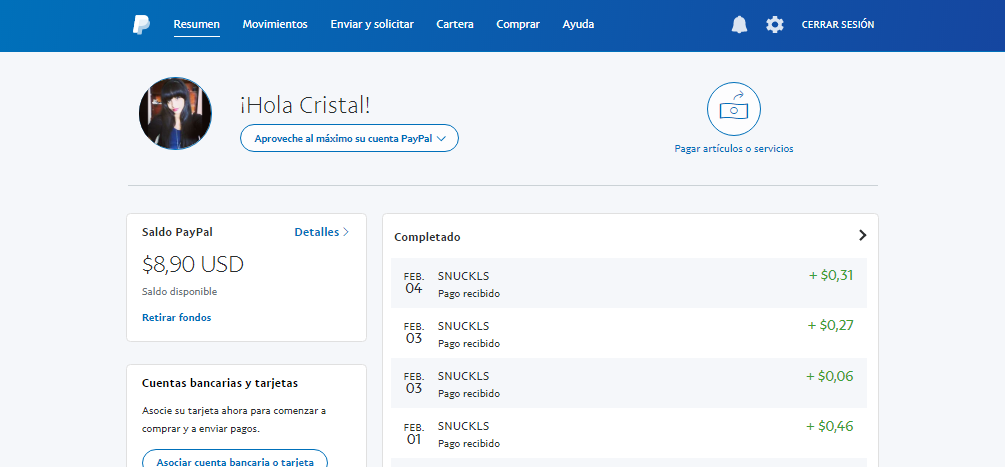Click Pagar artículos o servicios link text
This screenshot has height=467, width=1005.
734,149
